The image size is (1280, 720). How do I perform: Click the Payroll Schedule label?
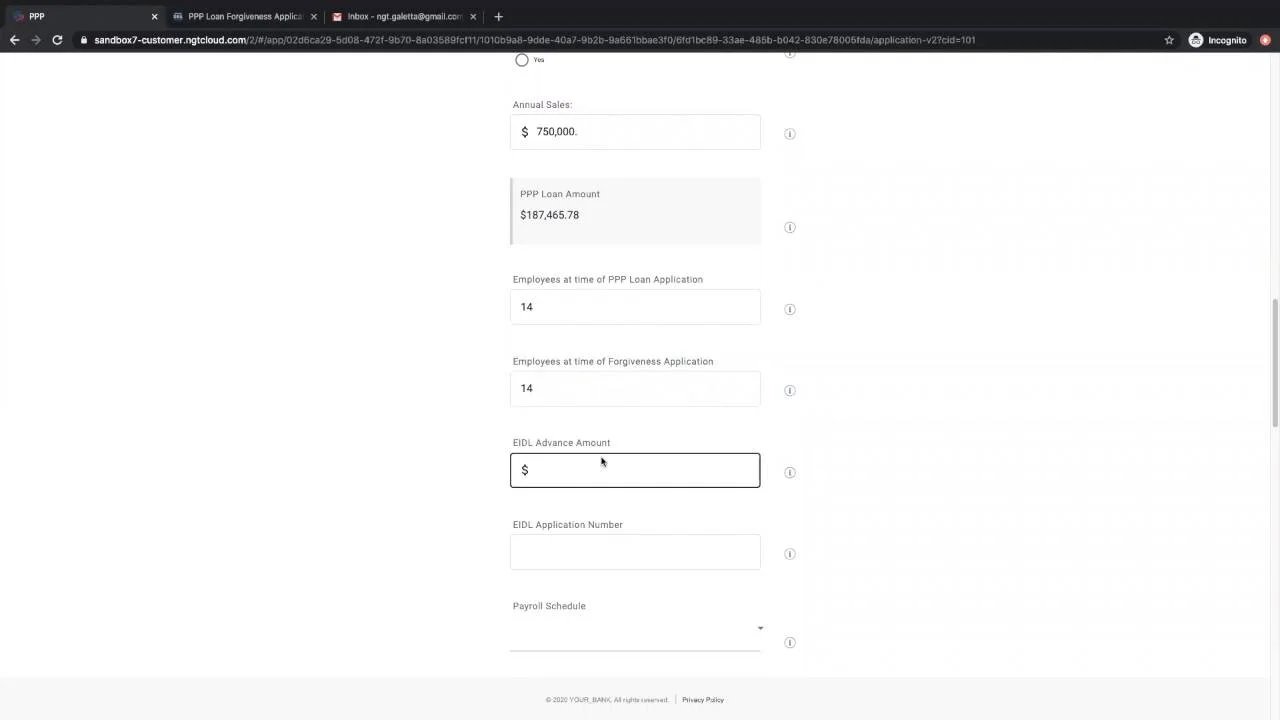point(549,606)
